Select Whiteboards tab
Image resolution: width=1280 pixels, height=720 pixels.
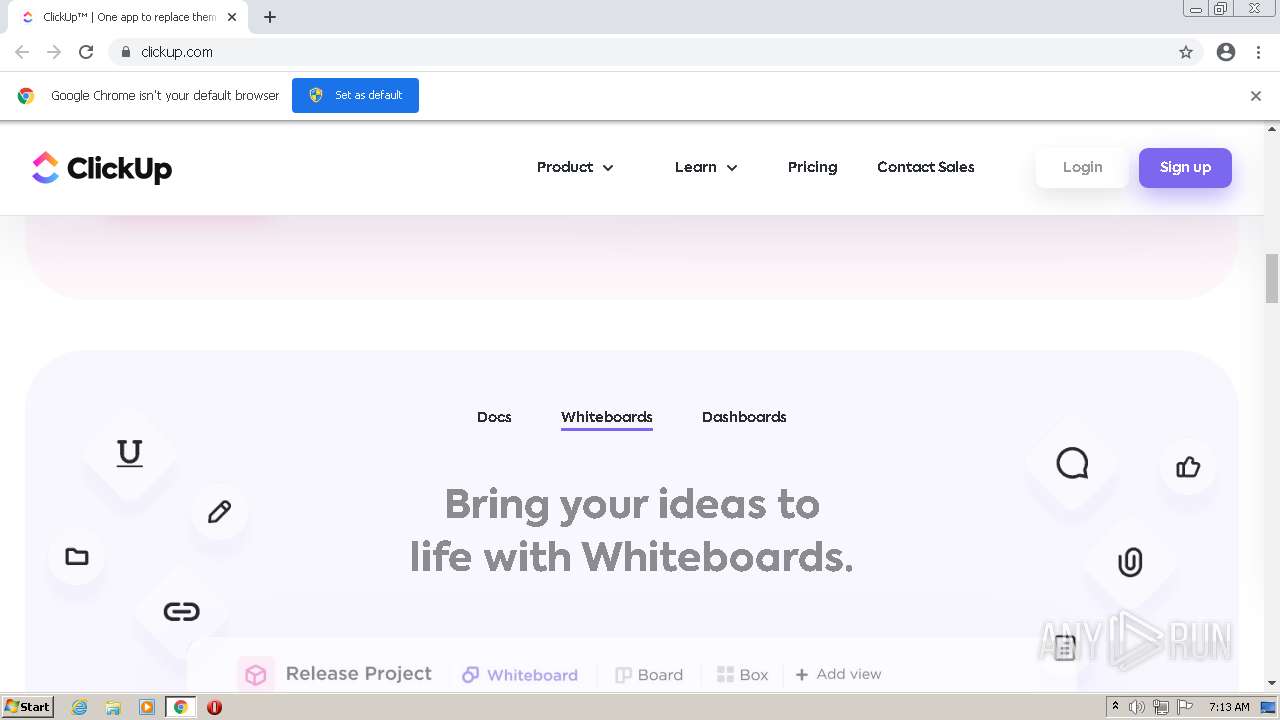606,418
